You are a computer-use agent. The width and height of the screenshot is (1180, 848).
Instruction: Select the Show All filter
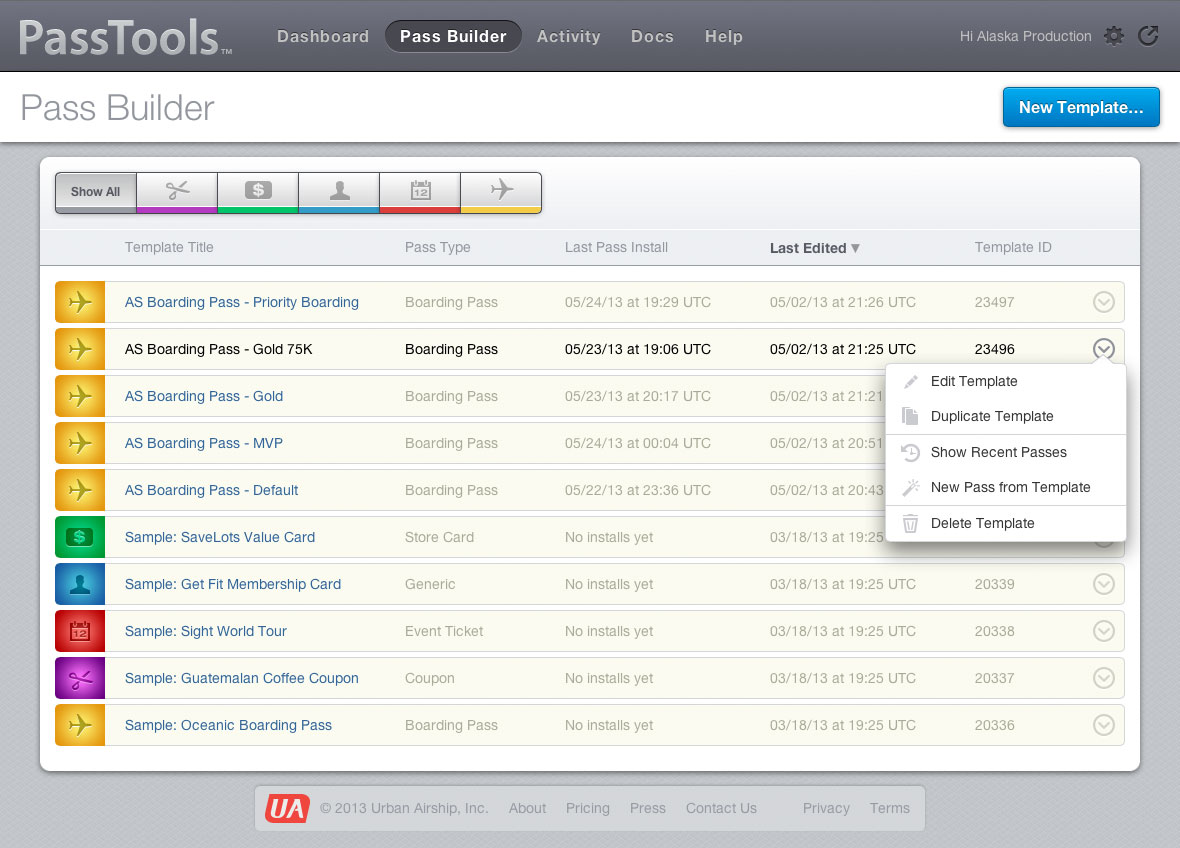[96, 192]
